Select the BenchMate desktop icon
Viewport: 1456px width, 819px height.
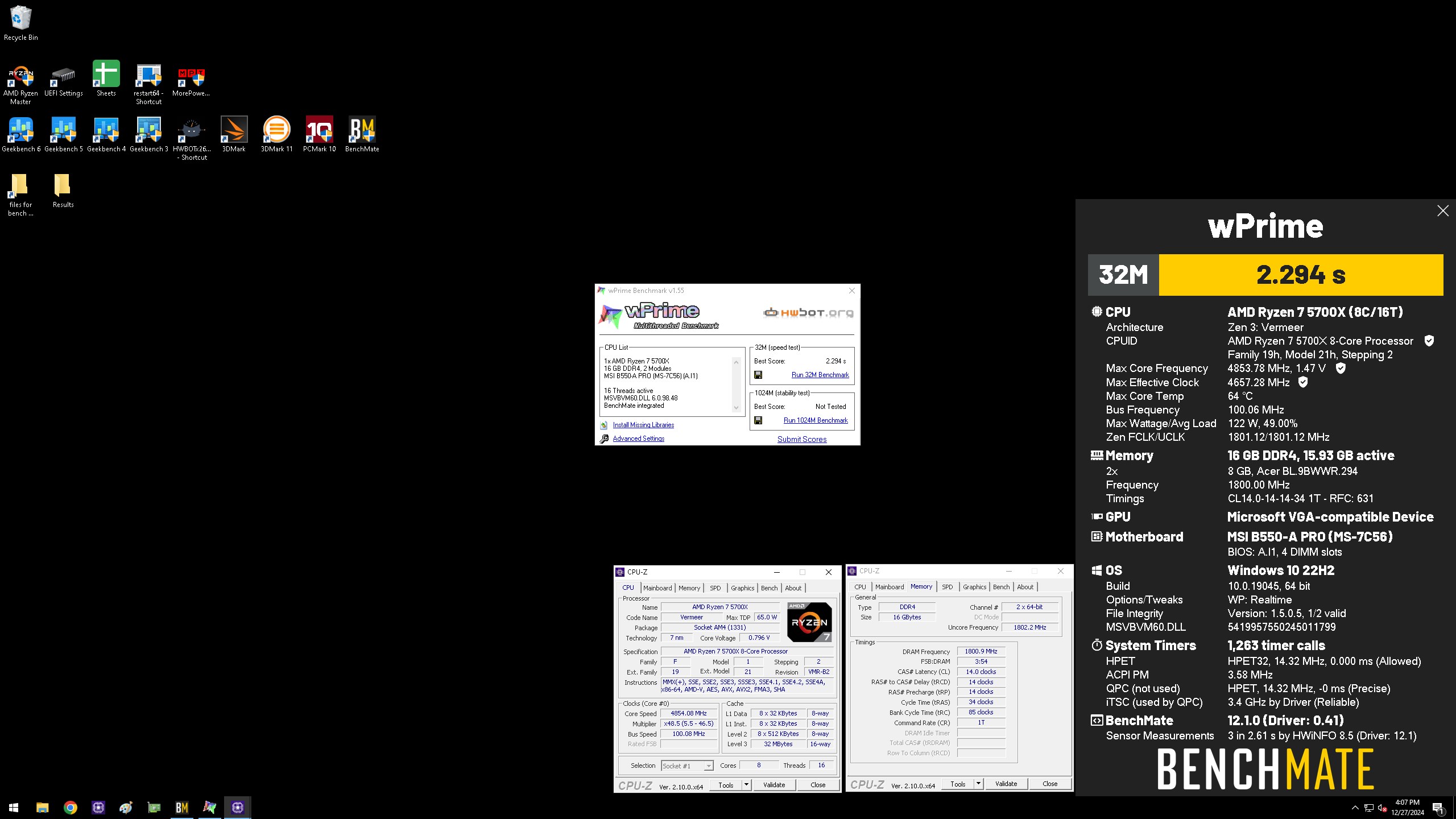coord(362,134)
